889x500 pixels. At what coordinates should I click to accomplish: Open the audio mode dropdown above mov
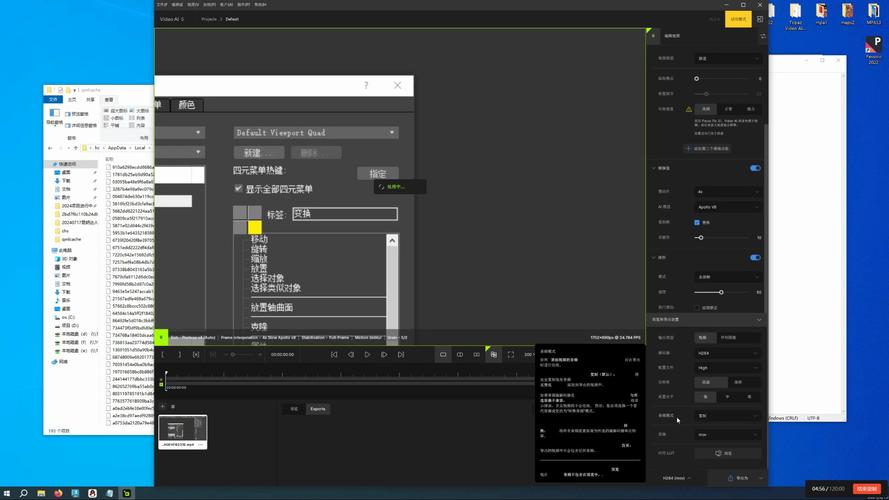pos(728,416)
